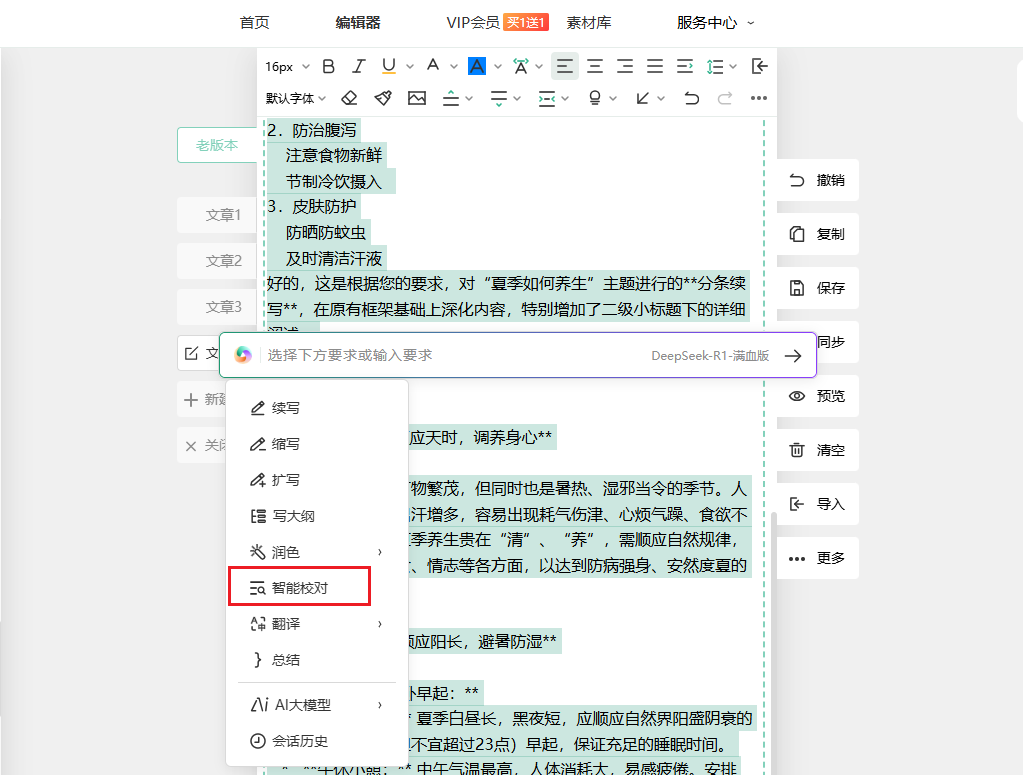Image resolution: width=1023 pixels, height=775 pixels.
Task: Click 导入 in the right sidebar
Action: pyautogui.click(x=817, y=504)
